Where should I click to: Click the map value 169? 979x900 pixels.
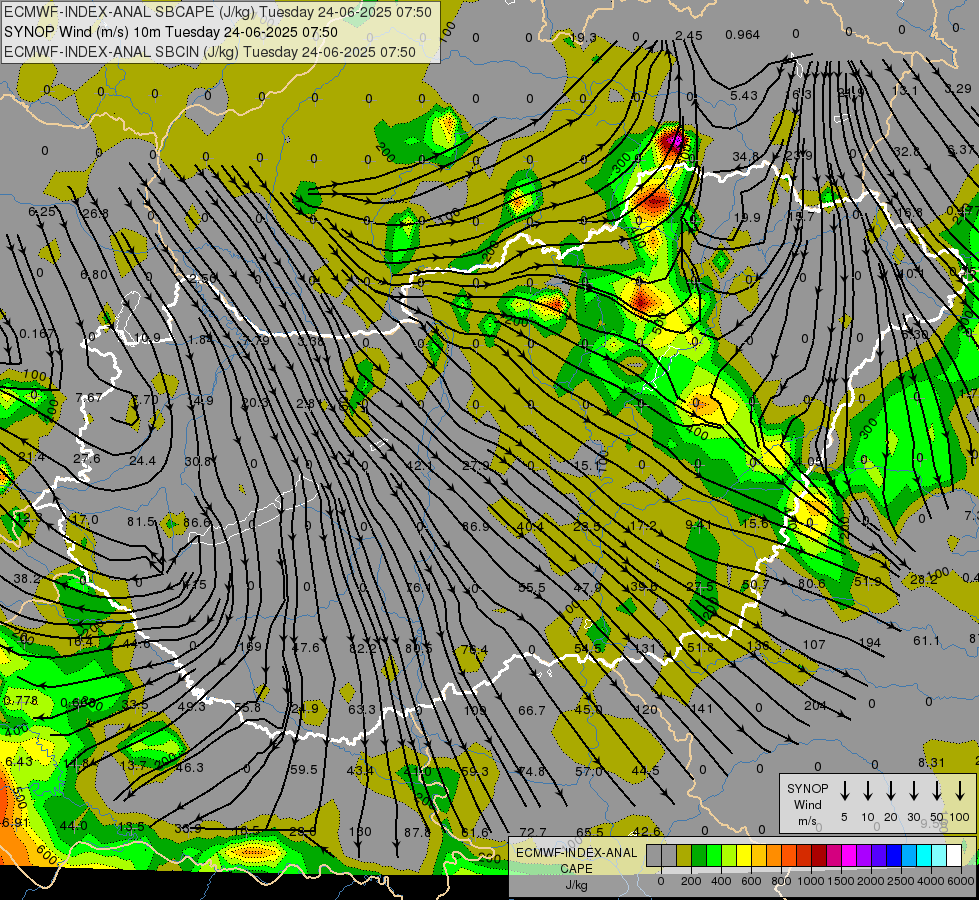click(250, 646)
